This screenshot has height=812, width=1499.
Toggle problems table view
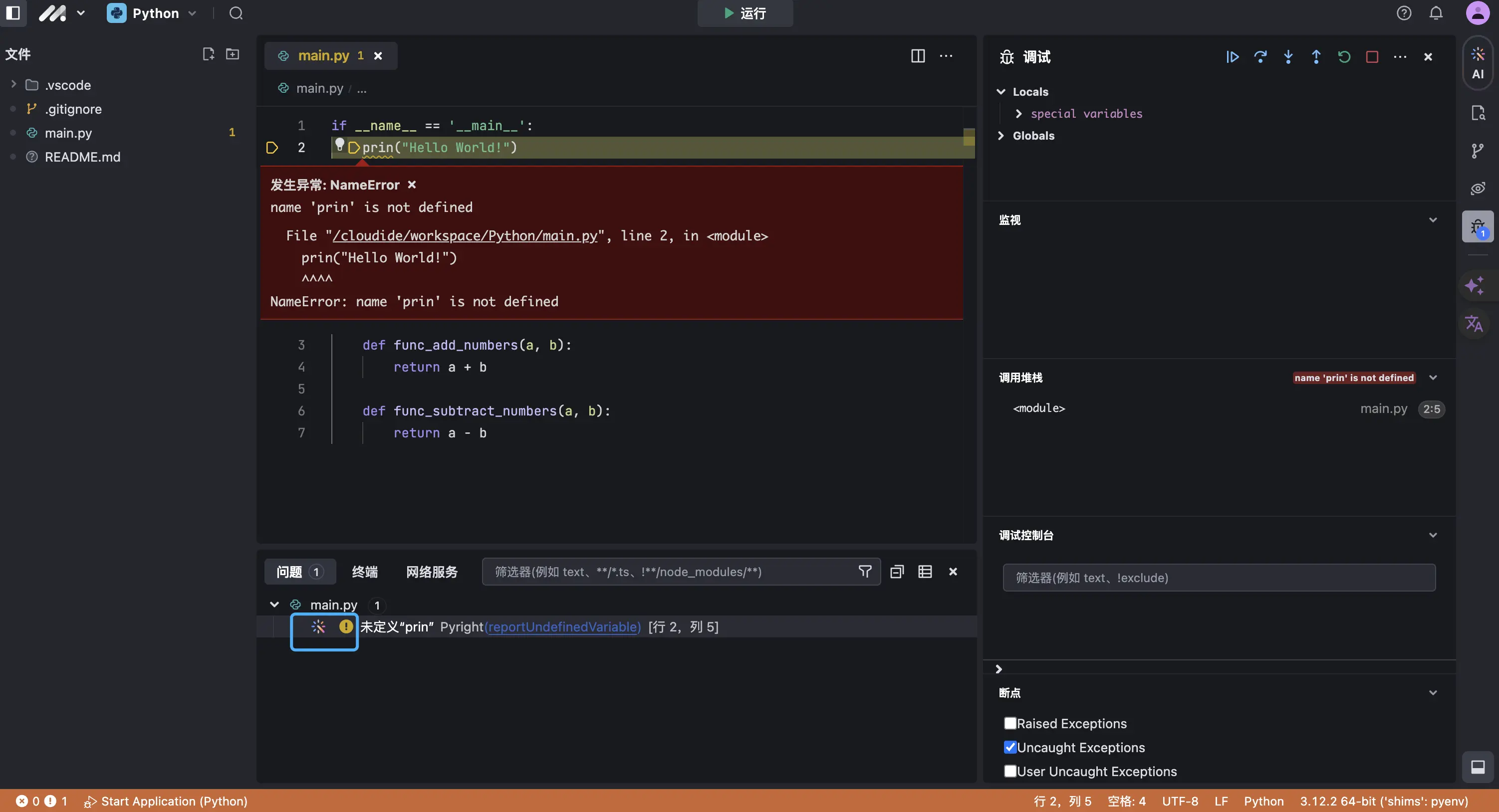click(x=925, y=572)
